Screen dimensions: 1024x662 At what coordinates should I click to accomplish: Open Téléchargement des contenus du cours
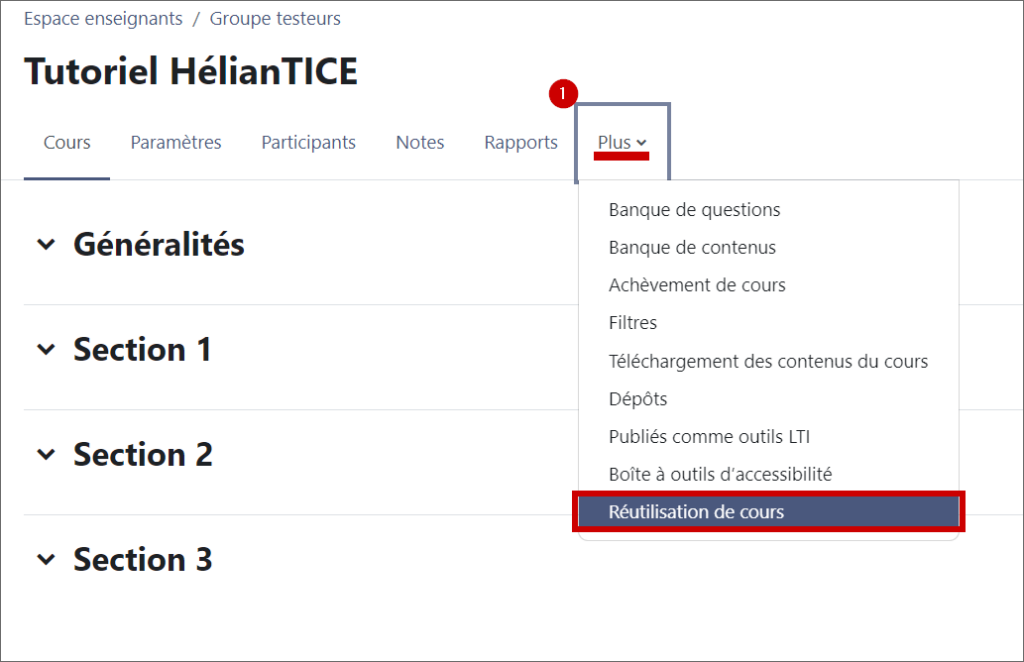point(769,361)
